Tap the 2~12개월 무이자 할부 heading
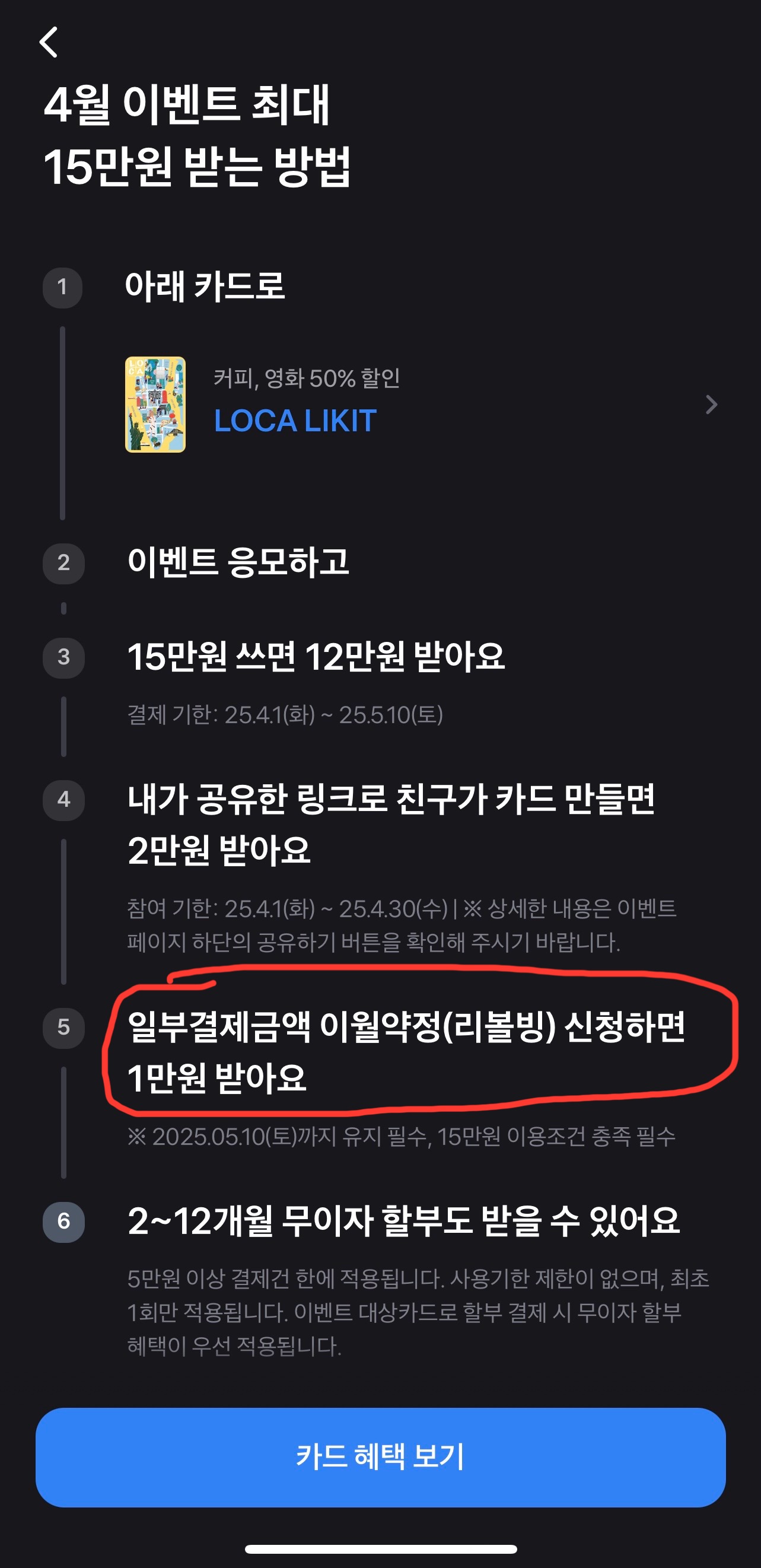Image resolution: width=761 pixels, height=1568 pixels. tap(404, 1221)
